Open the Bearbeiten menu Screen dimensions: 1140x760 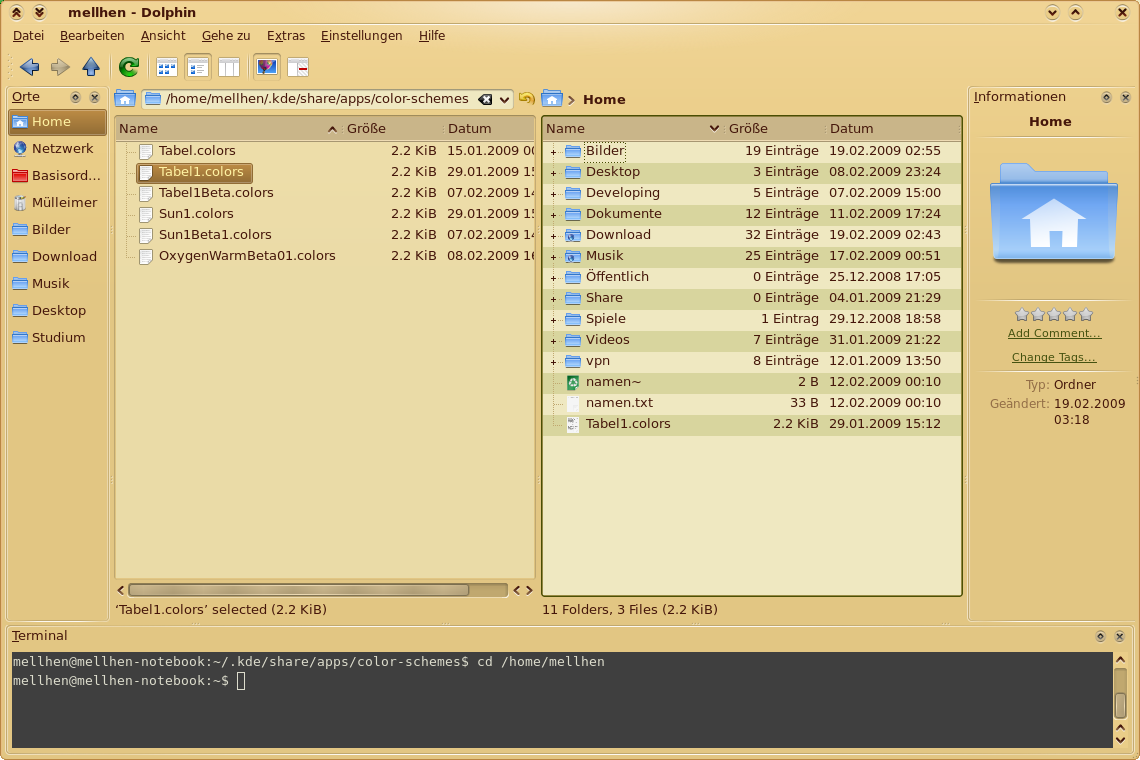click(92, 36)
